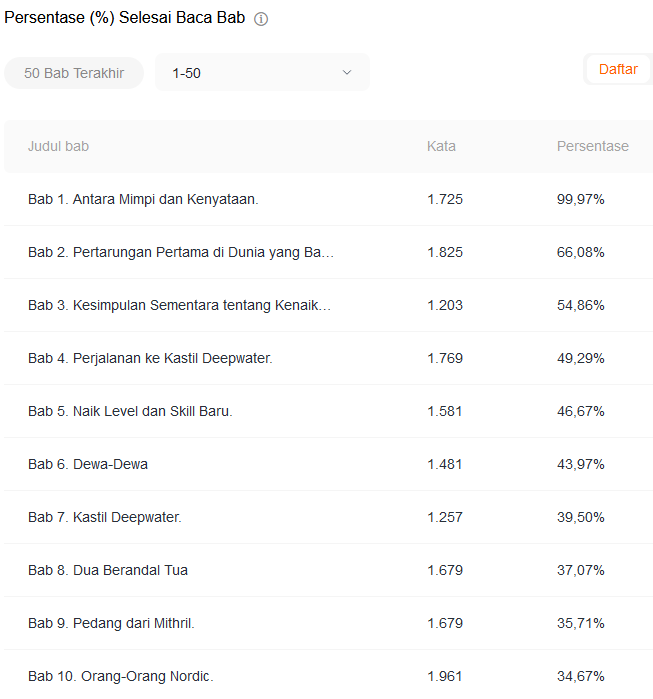Select Bab 1. Antara Mimpi dan Kenyataan
Screen dimensions: 653x699
tap(143, 199)
